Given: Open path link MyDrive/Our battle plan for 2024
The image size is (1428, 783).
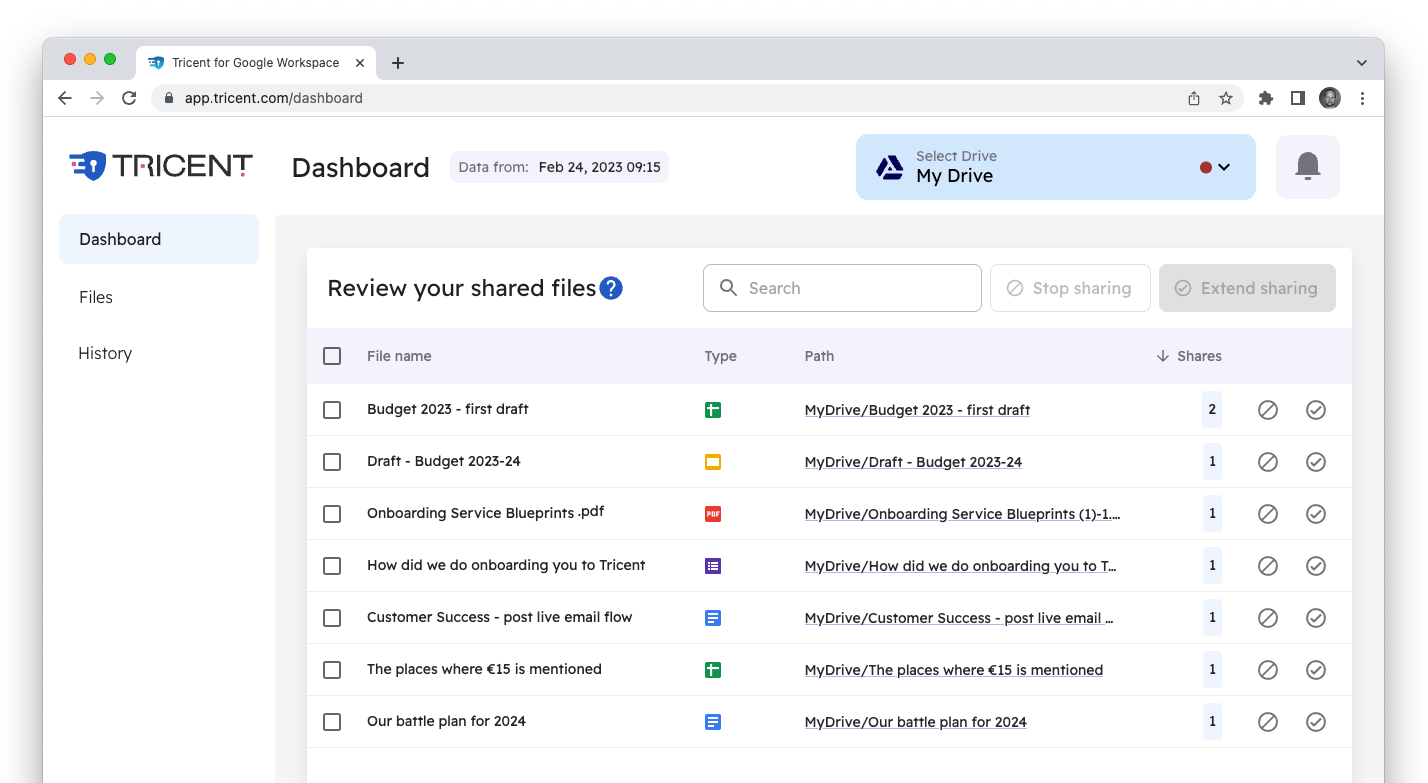Looking at the screenshot, I should click(916, 722).
